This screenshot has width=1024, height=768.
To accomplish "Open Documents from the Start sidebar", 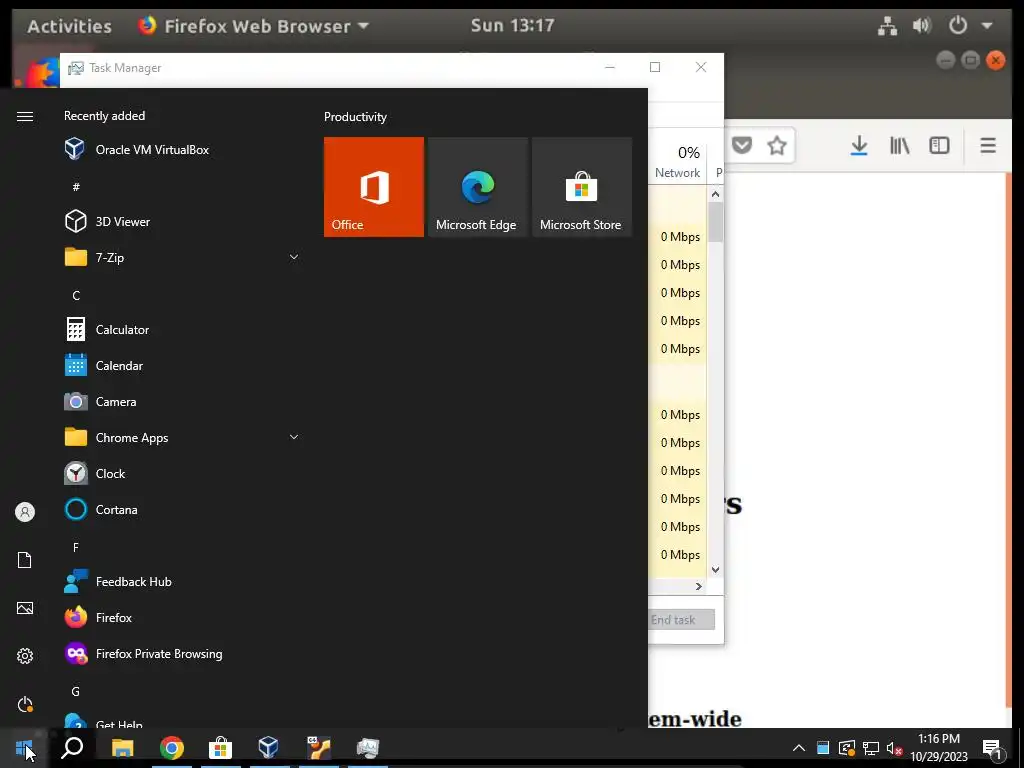I will coord(25,560).
